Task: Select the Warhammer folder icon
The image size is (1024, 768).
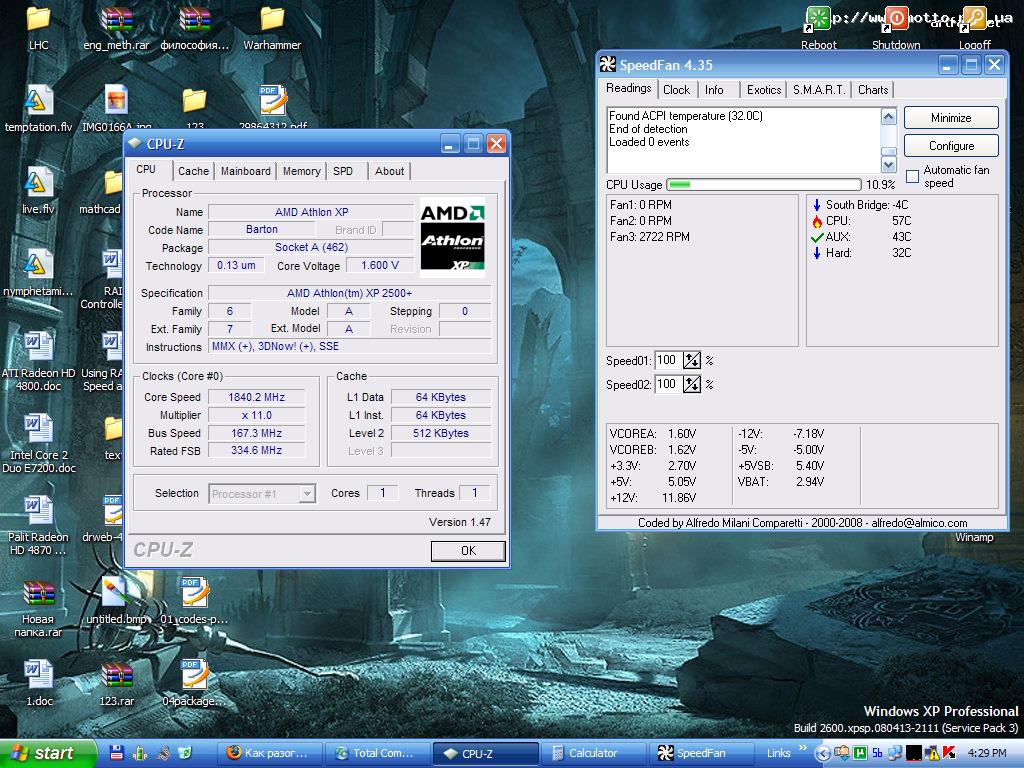Action: pos(272,18)
